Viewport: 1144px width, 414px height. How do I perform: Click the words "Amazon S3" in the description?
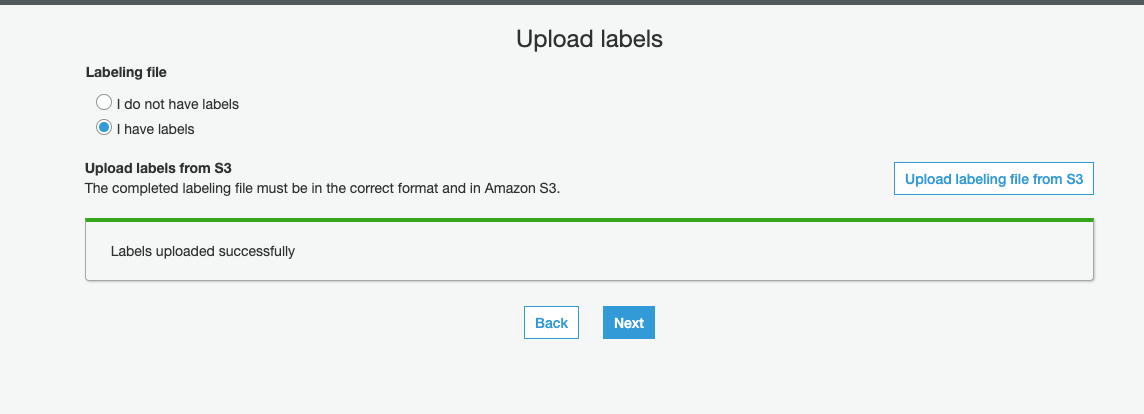(x=521, y=187)
